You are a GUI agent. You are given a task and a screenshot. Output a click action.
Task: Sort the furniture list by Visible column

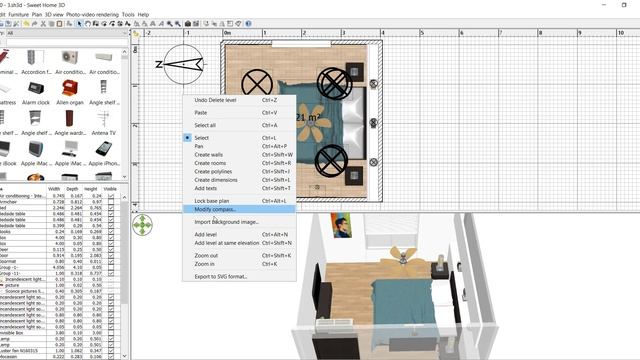[110, 189]
